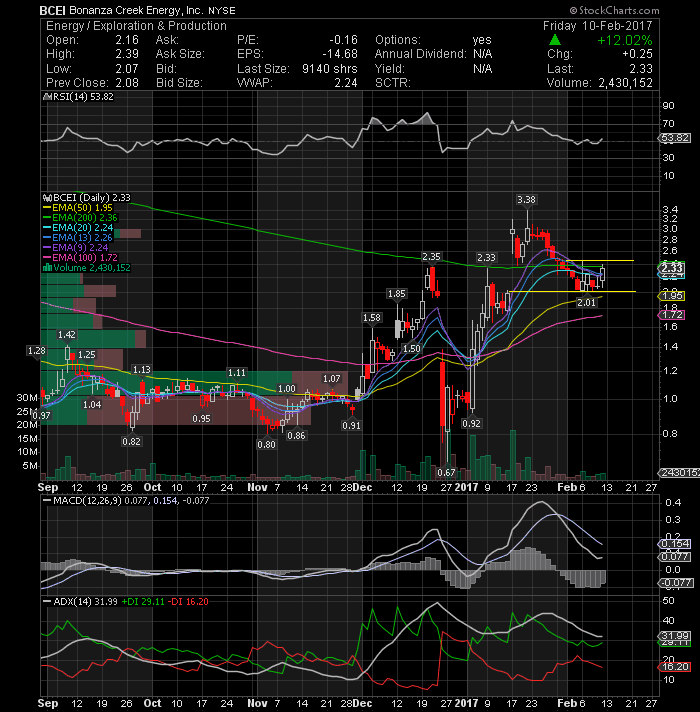This screenshot has width=700, height=712.
Task: Click the 1.95 EMA50 axis tag
Action: click(x=671, y=296)
